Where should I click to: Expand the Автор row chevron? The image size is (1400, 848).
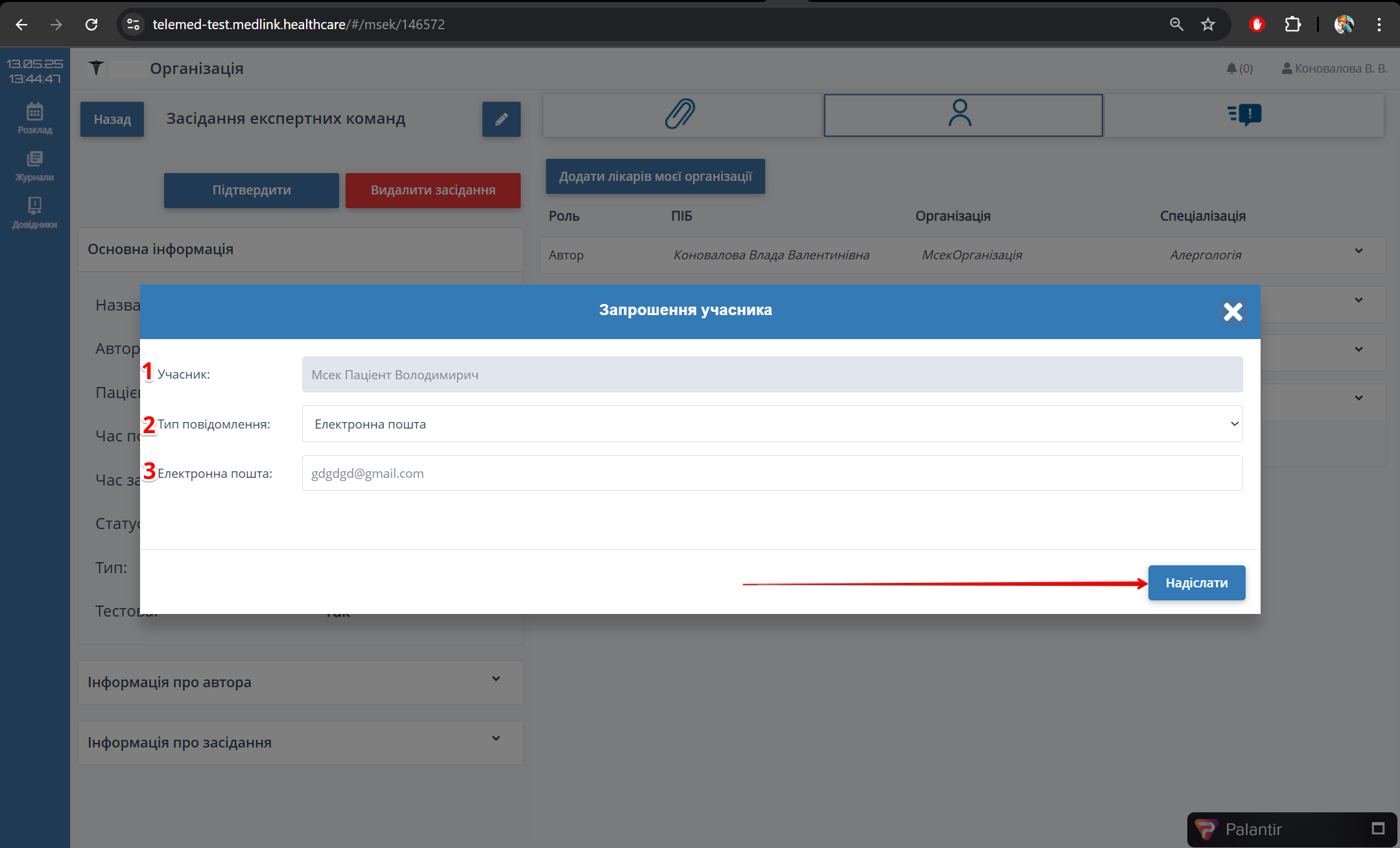(1358, 252)
